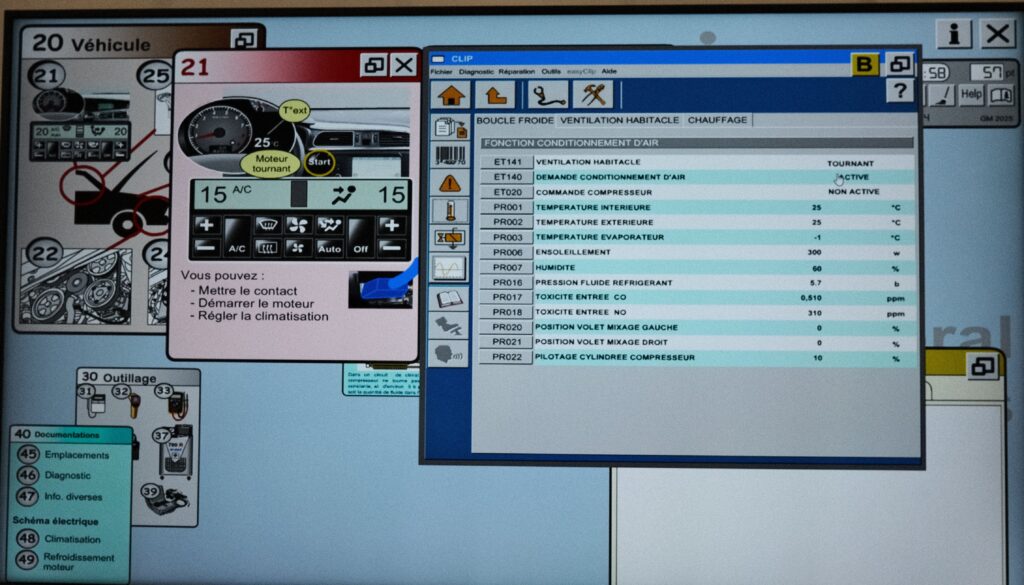Restore window 21 using its overlap icon

(374, 65)
